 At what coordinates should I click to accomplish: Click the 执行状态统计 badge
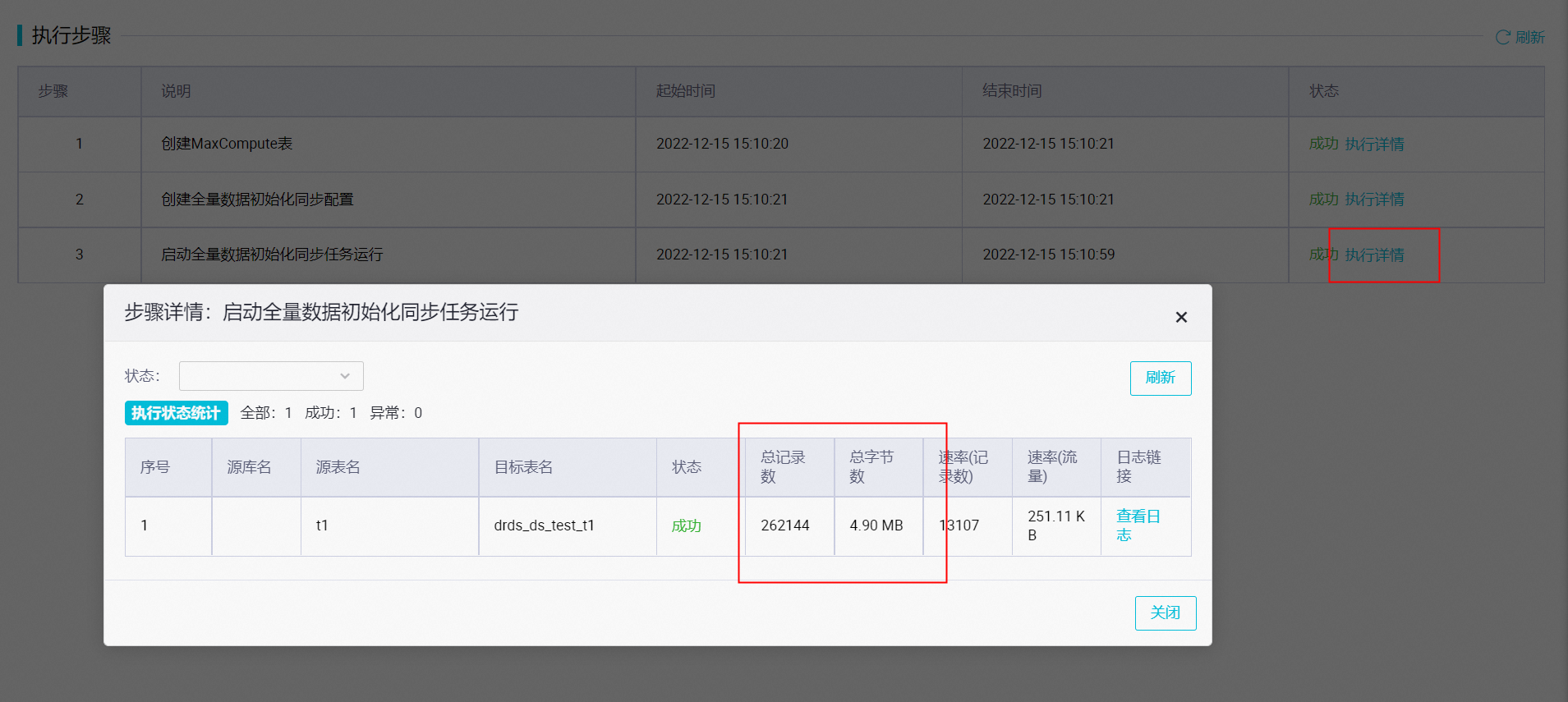[176, 413]
